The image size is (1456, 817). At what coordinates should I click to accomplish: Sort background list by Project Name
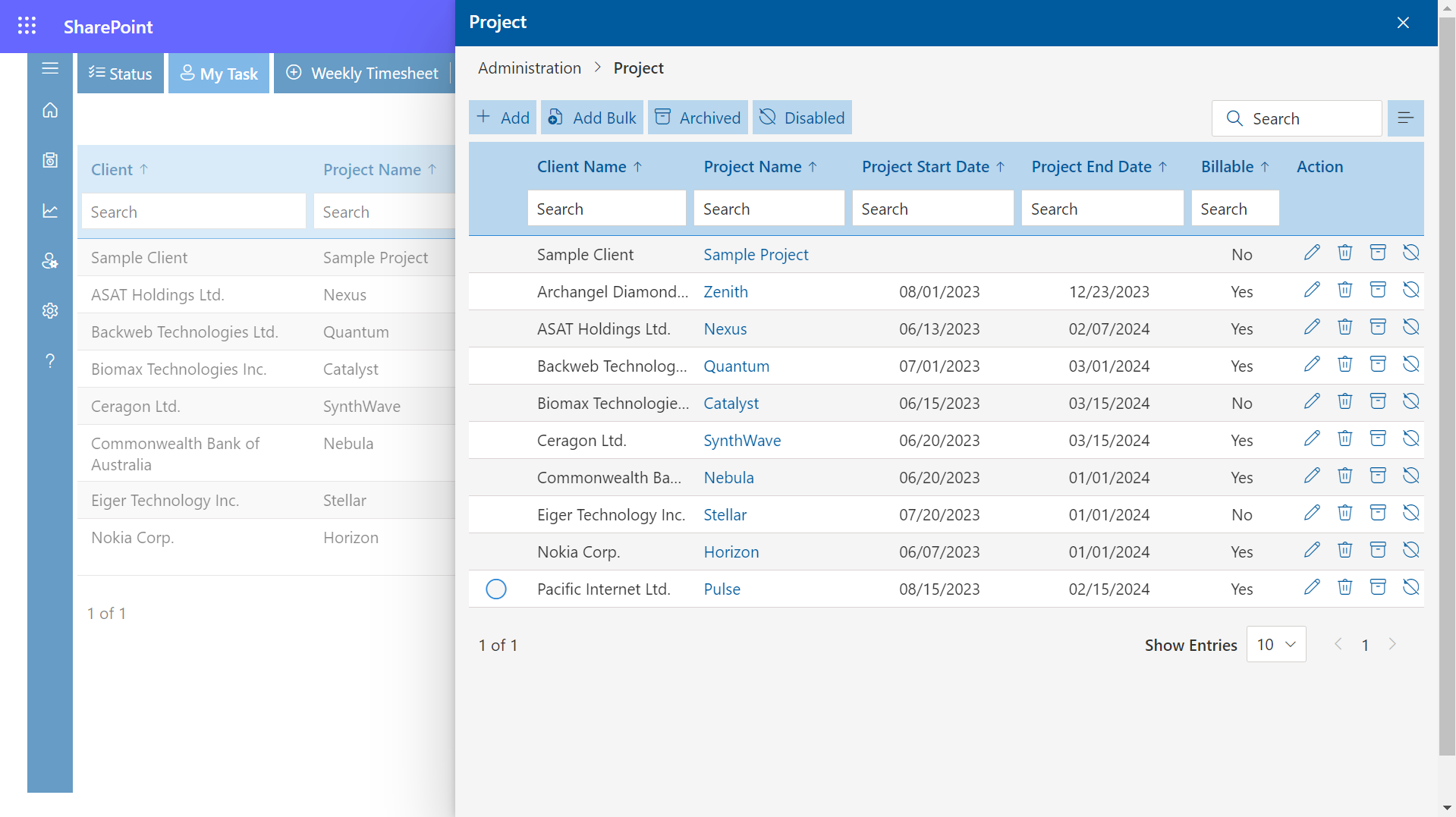click(x=380, y=170)
